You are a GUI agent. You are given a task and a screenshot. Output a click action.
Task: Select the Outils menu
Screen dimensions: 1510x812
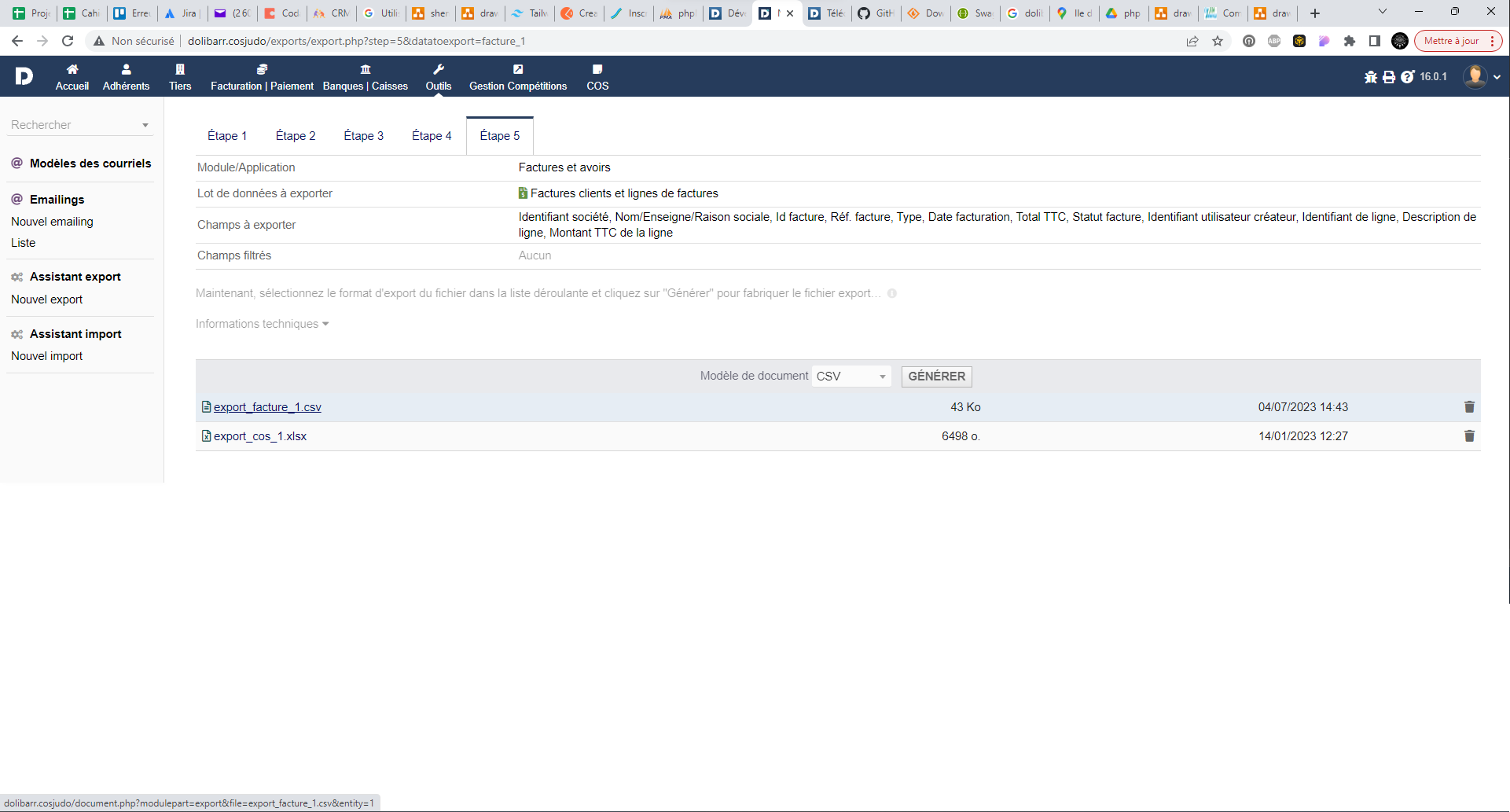[439, 77]
